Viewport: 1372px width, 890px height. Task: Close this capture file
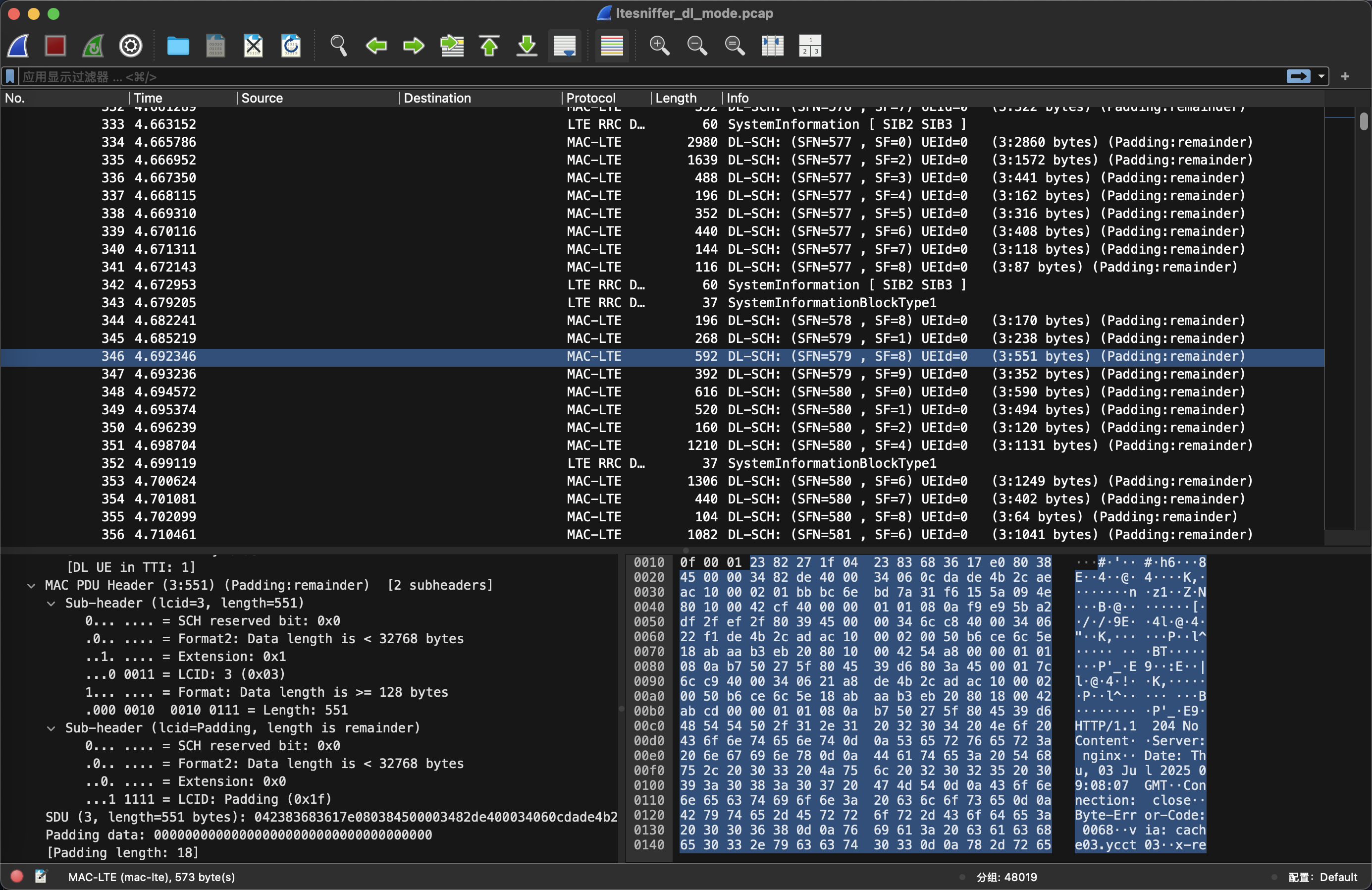pyautogui.click(x=253, y=46)
